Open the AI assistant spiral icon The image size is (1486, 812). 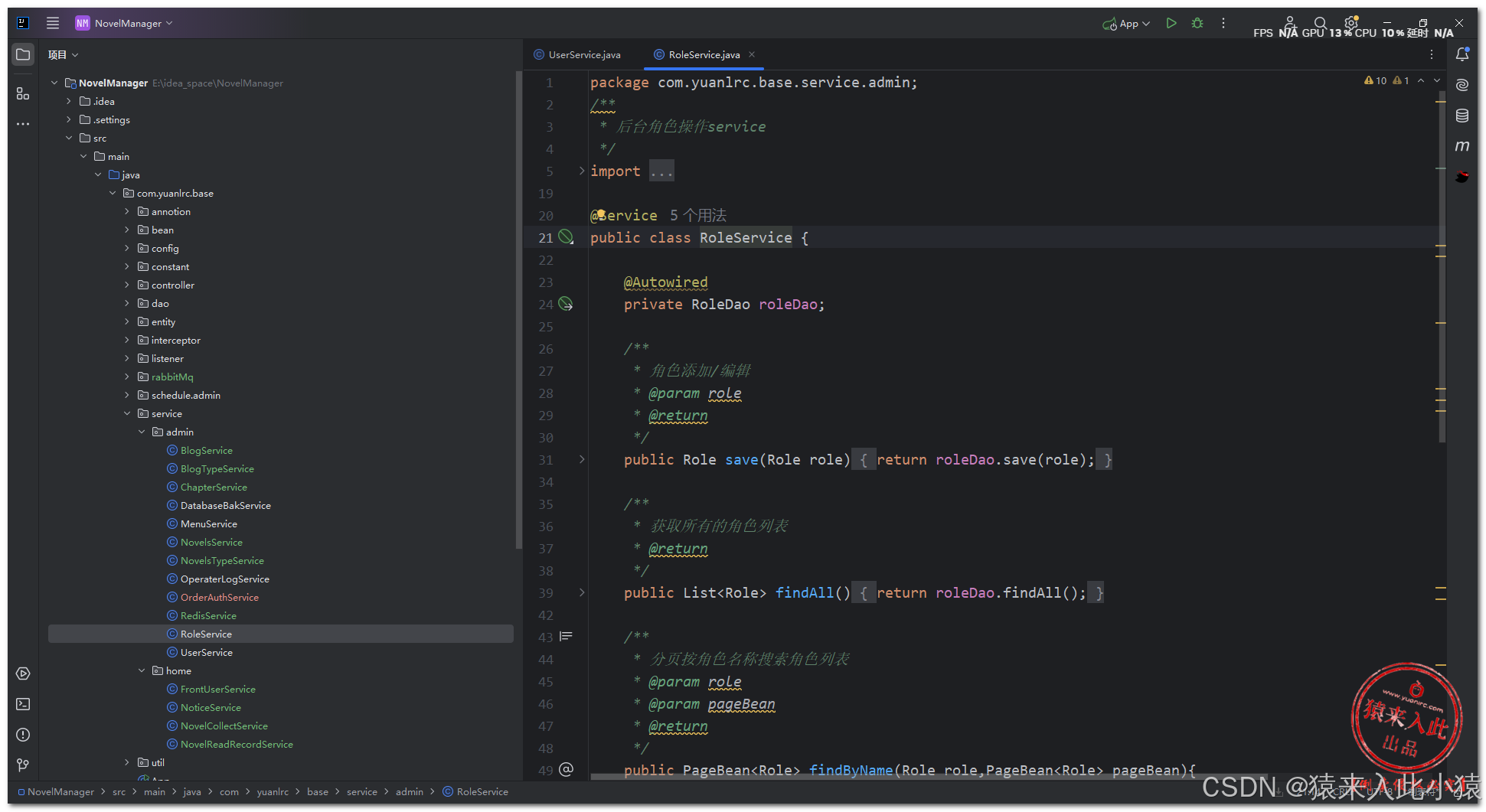(x=1462, y=85)
